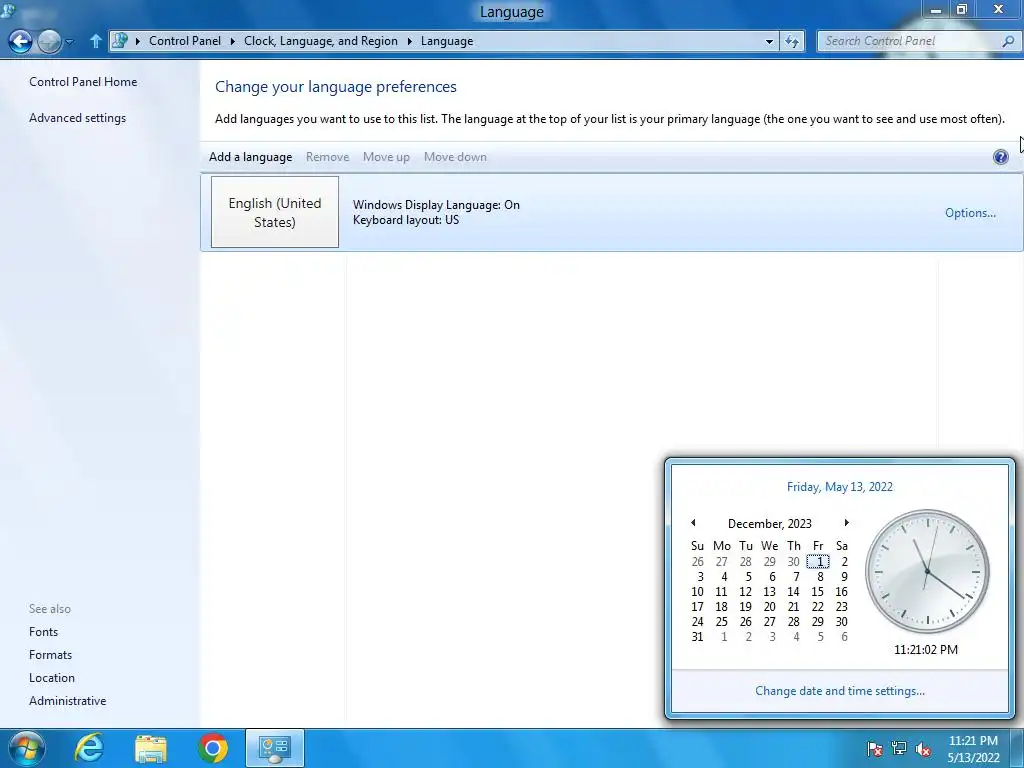This screenshot has height=768, width=1024.
Task: Click Add a language
Action: 250,157
